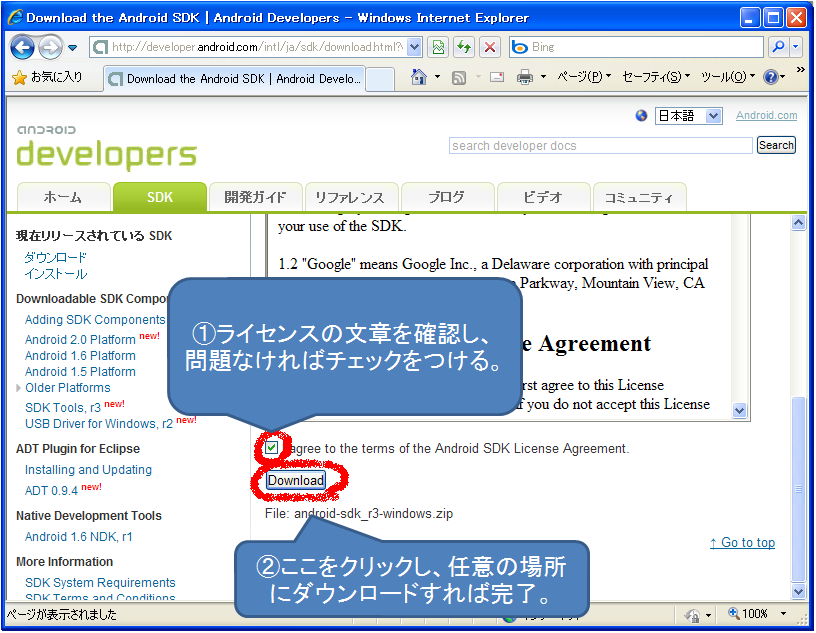816x633 pixels.
Task: Click the Read Mail envelope icon
Action: coord(497,78)
